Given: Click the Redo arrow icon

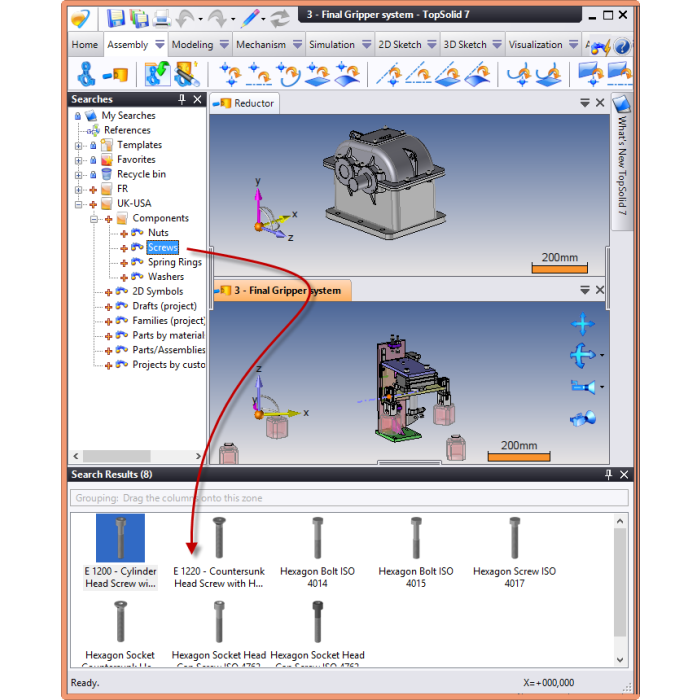Looking at the screenshot, I should [x=218, y=19].
